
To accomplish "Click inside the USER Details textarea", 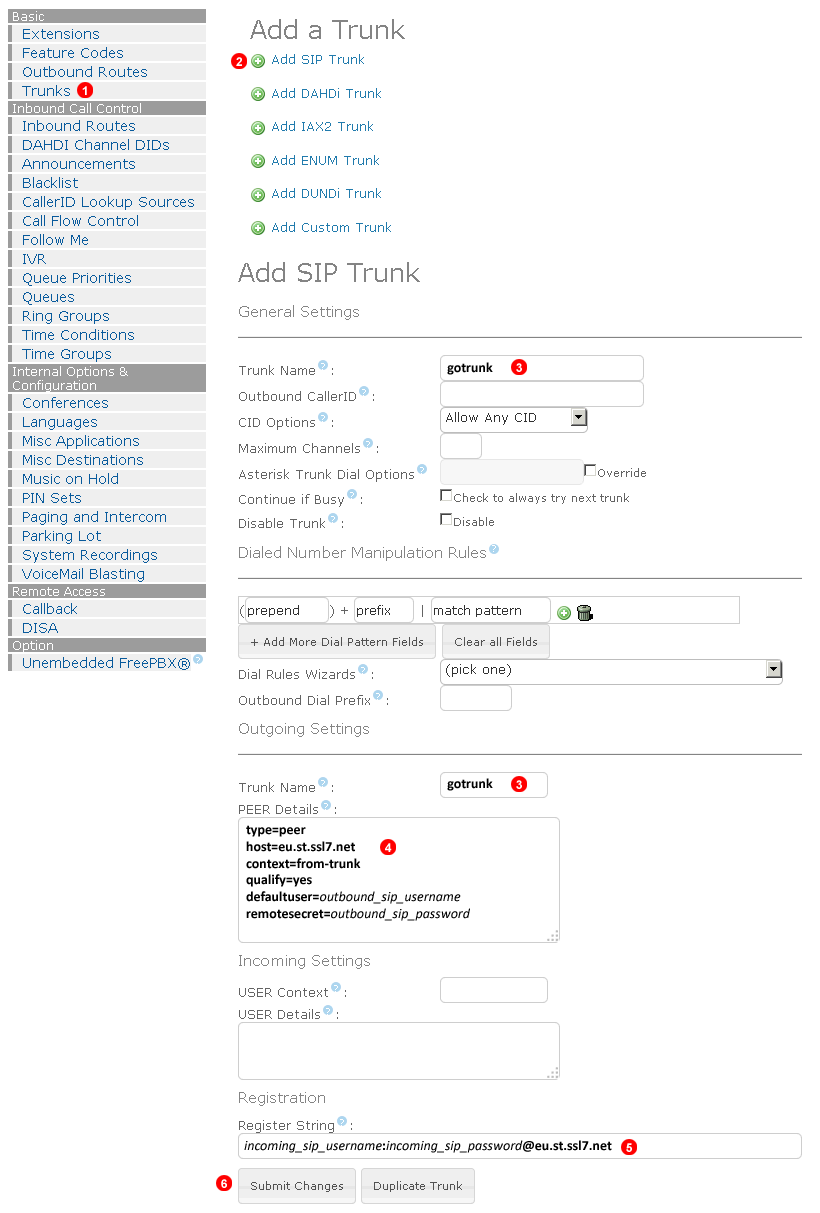I will point(399,1051).
